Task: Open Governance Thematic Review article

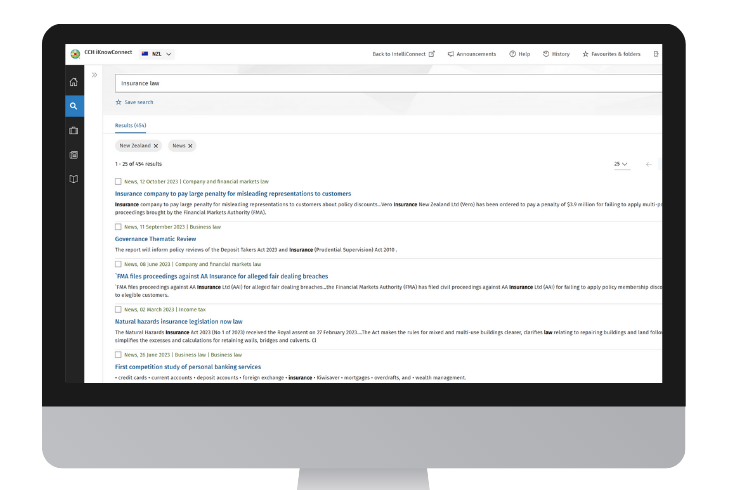Action: click(155, 239)
